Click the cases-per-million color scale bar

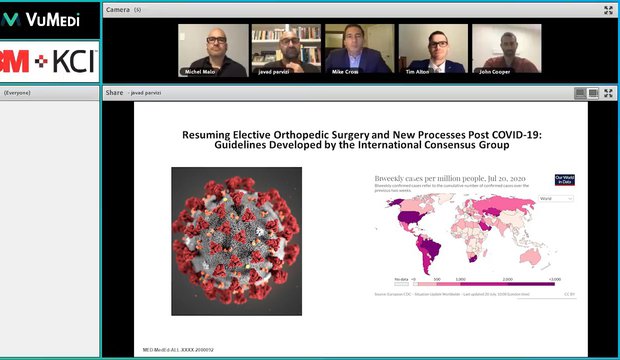coord(483,284)
